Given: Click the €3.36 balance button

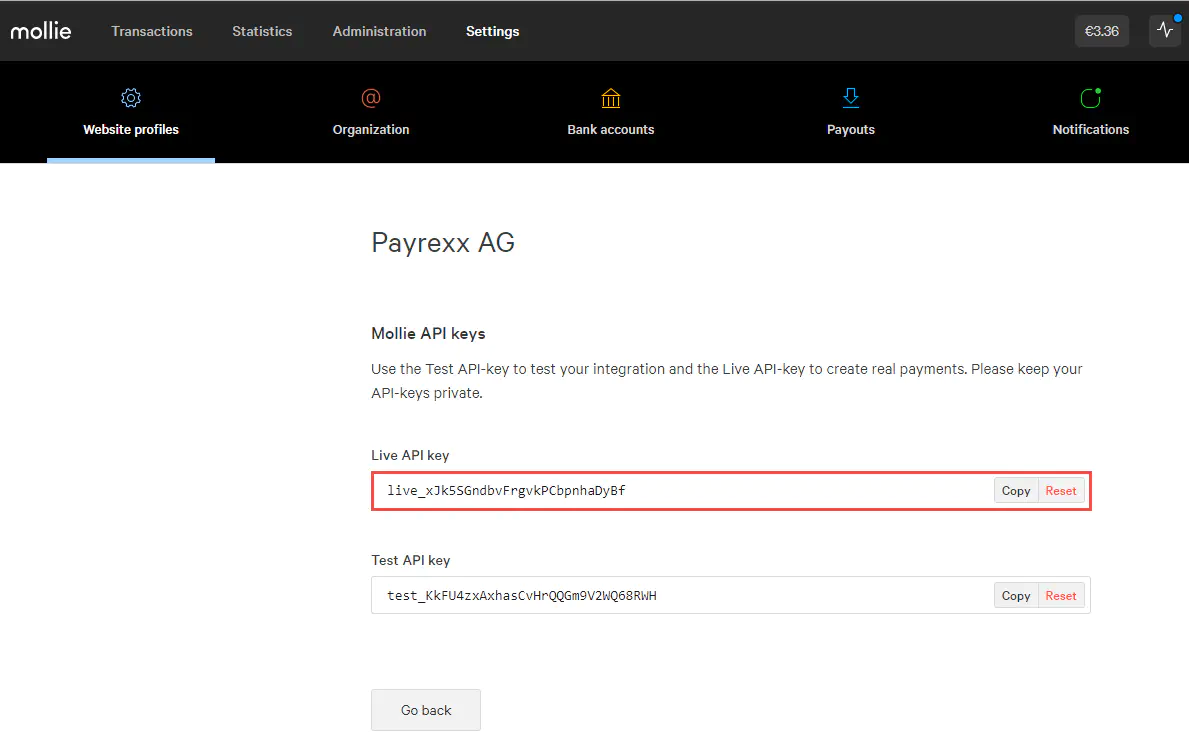Looking at the screenshot, I should [x=1101, y=31].
